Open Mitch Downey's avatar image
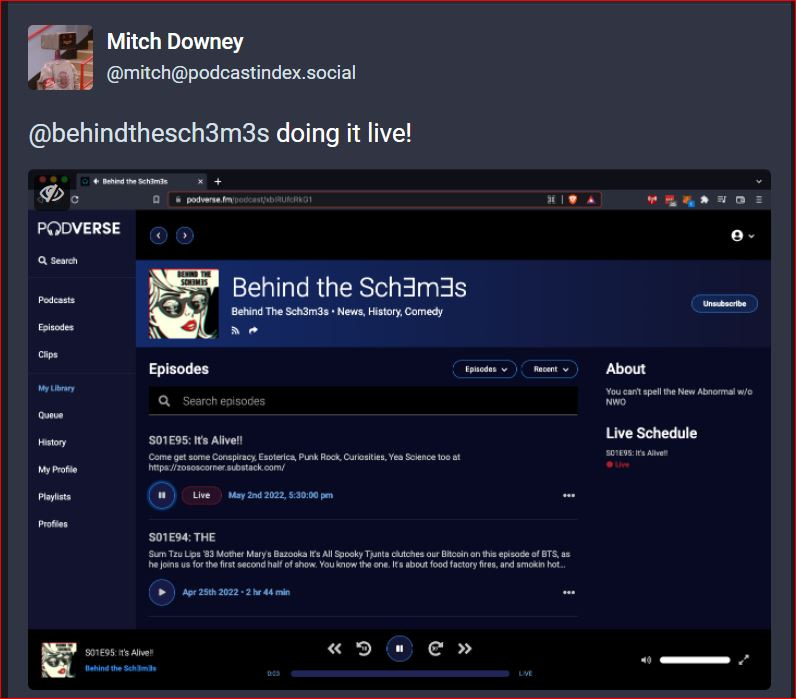Image resolution: width=796 pixels, height=699 pixels. 60,57
